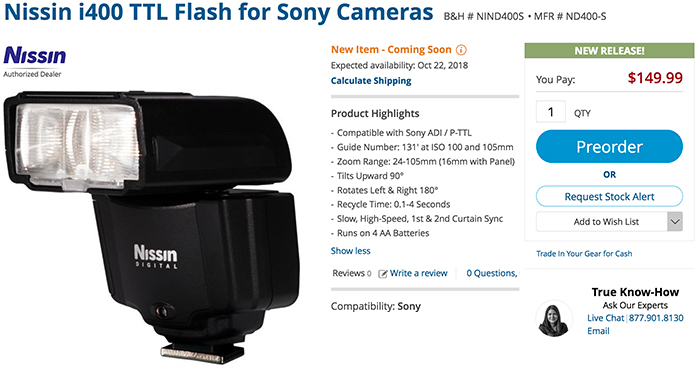The width and height of the screenshot is (700, 369).
Task: Click Trade In Your Gear for Cash
Action: pos(584,253)
